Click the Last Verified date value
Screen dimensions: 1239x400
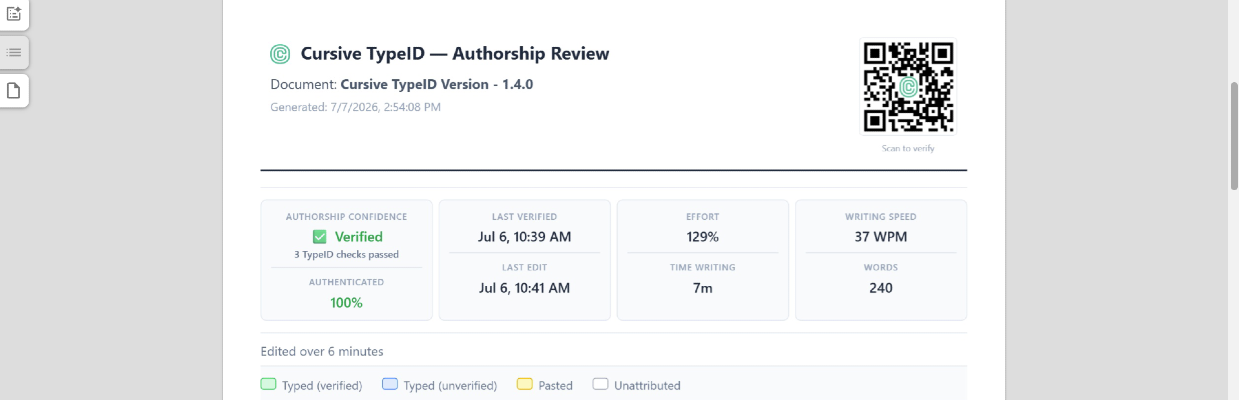click(x=525, y=237)
